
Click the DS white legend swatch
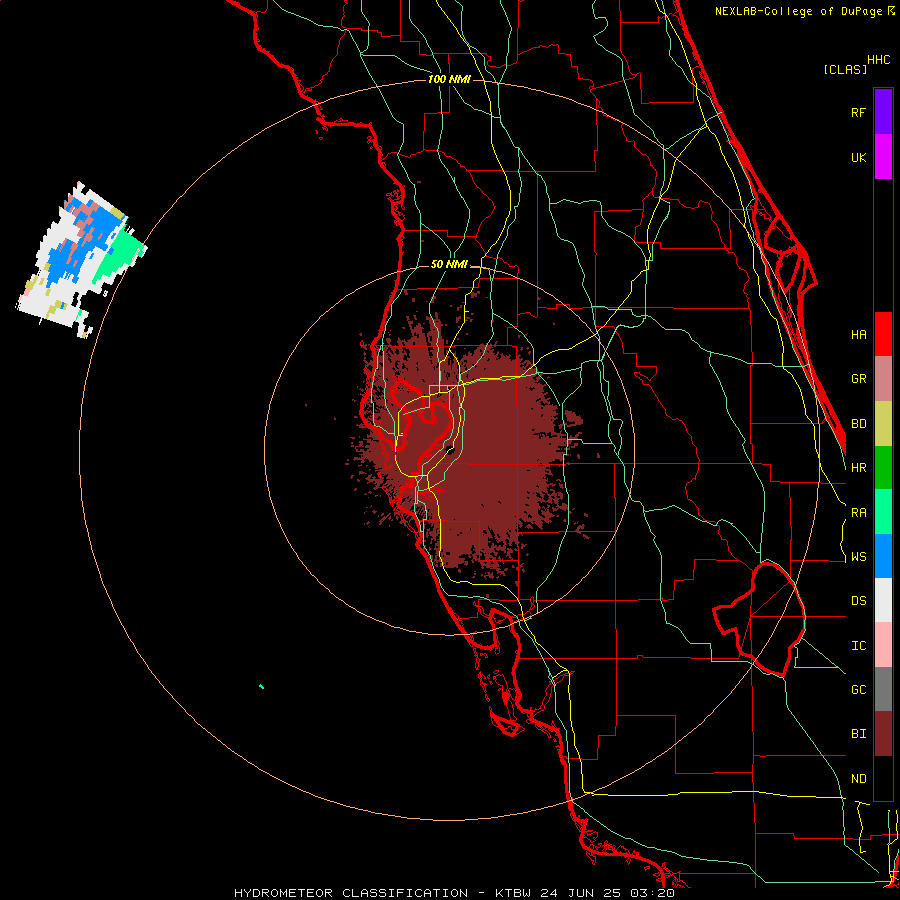pos(883,600)
